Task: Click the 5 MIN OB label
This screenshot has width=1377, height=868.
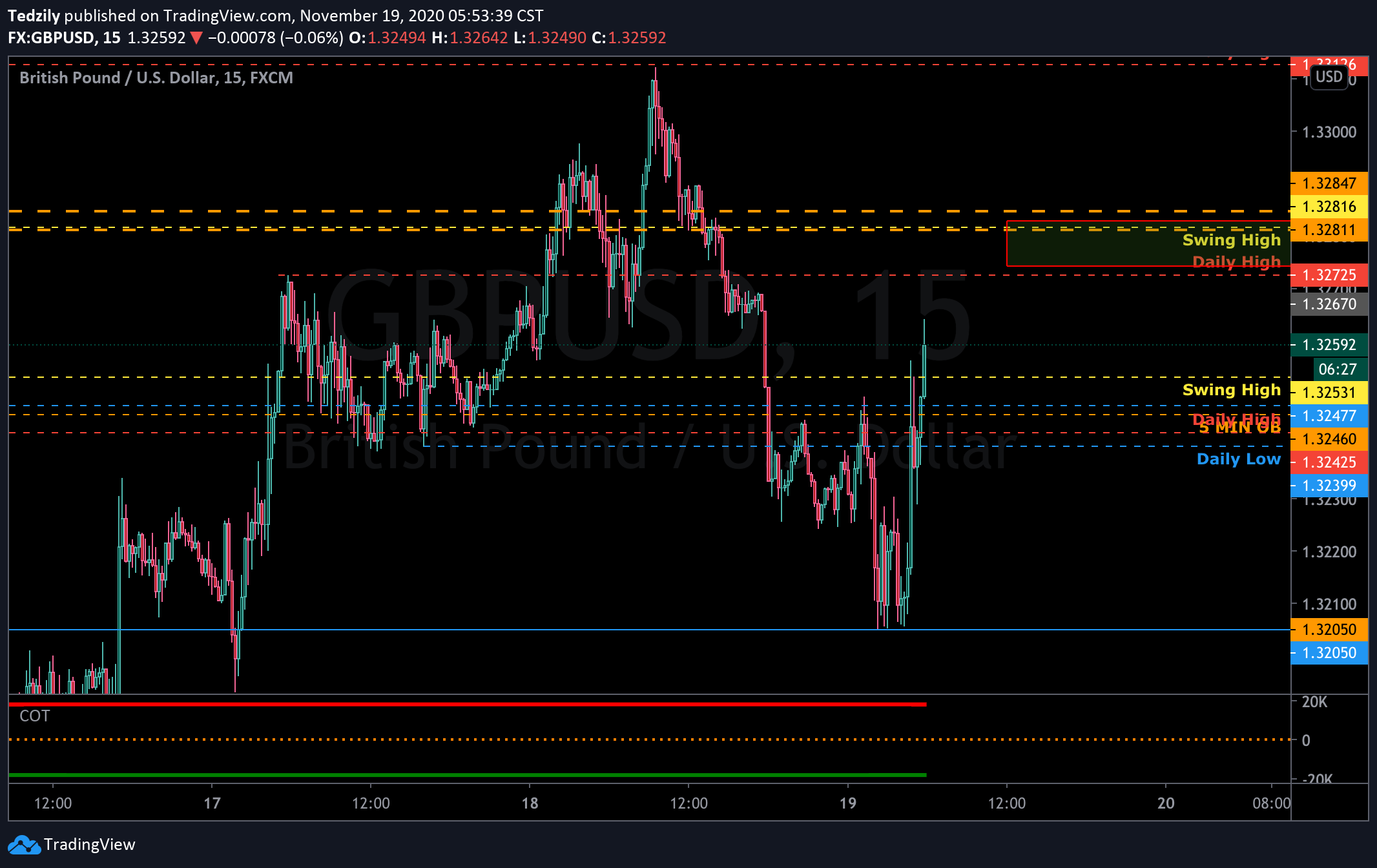Action: (x=1240, y=428)
